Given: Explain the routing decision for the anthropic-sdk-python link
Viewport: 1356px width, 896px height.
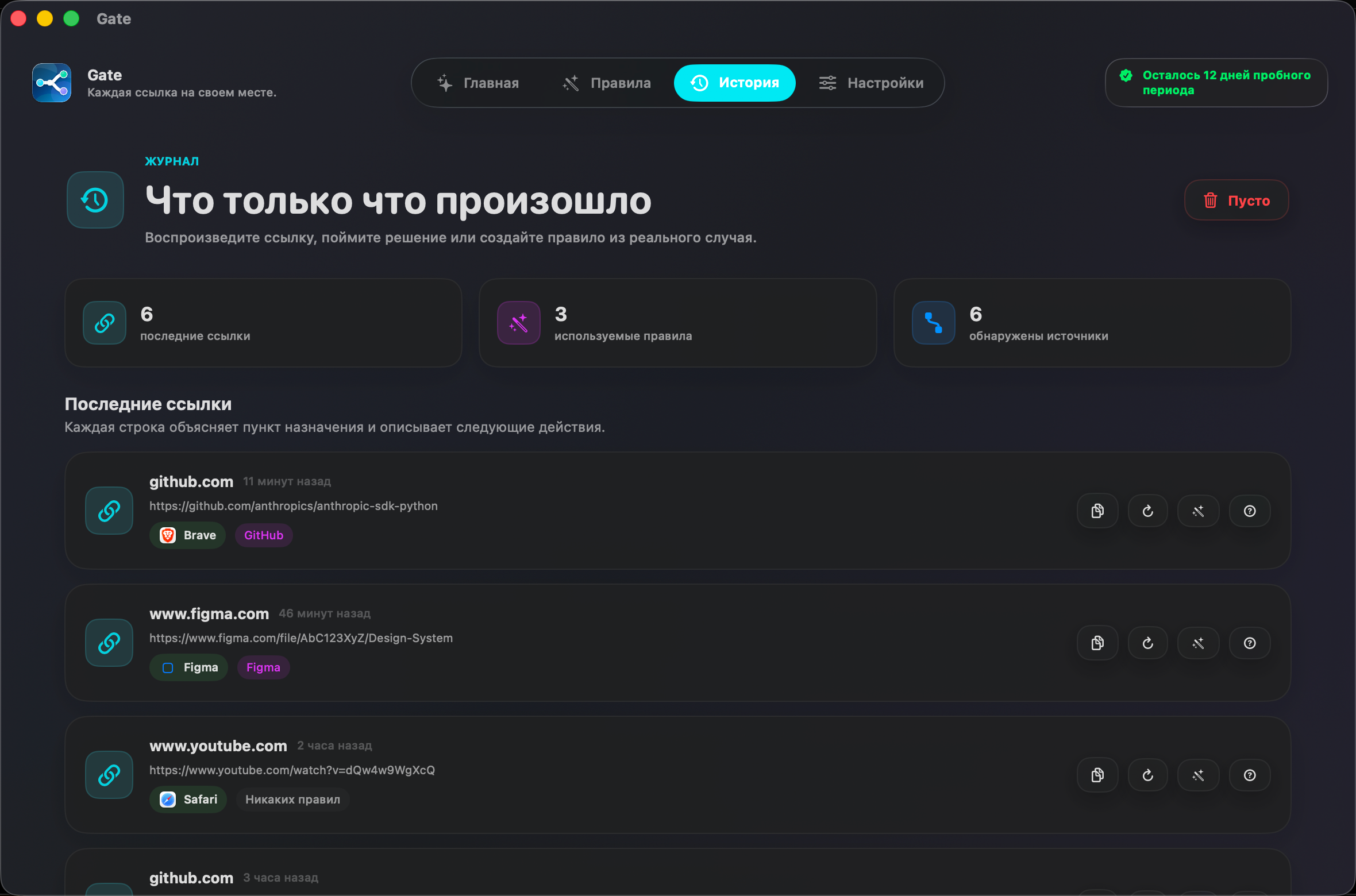Looking at the screenshot, I should point(1250,511).
